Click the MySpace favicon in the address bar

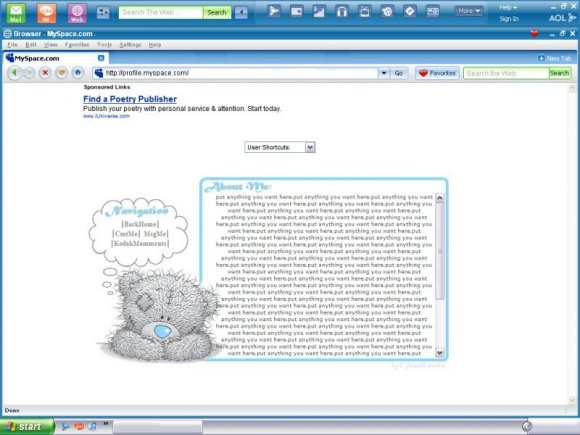(x=99, y=73)
